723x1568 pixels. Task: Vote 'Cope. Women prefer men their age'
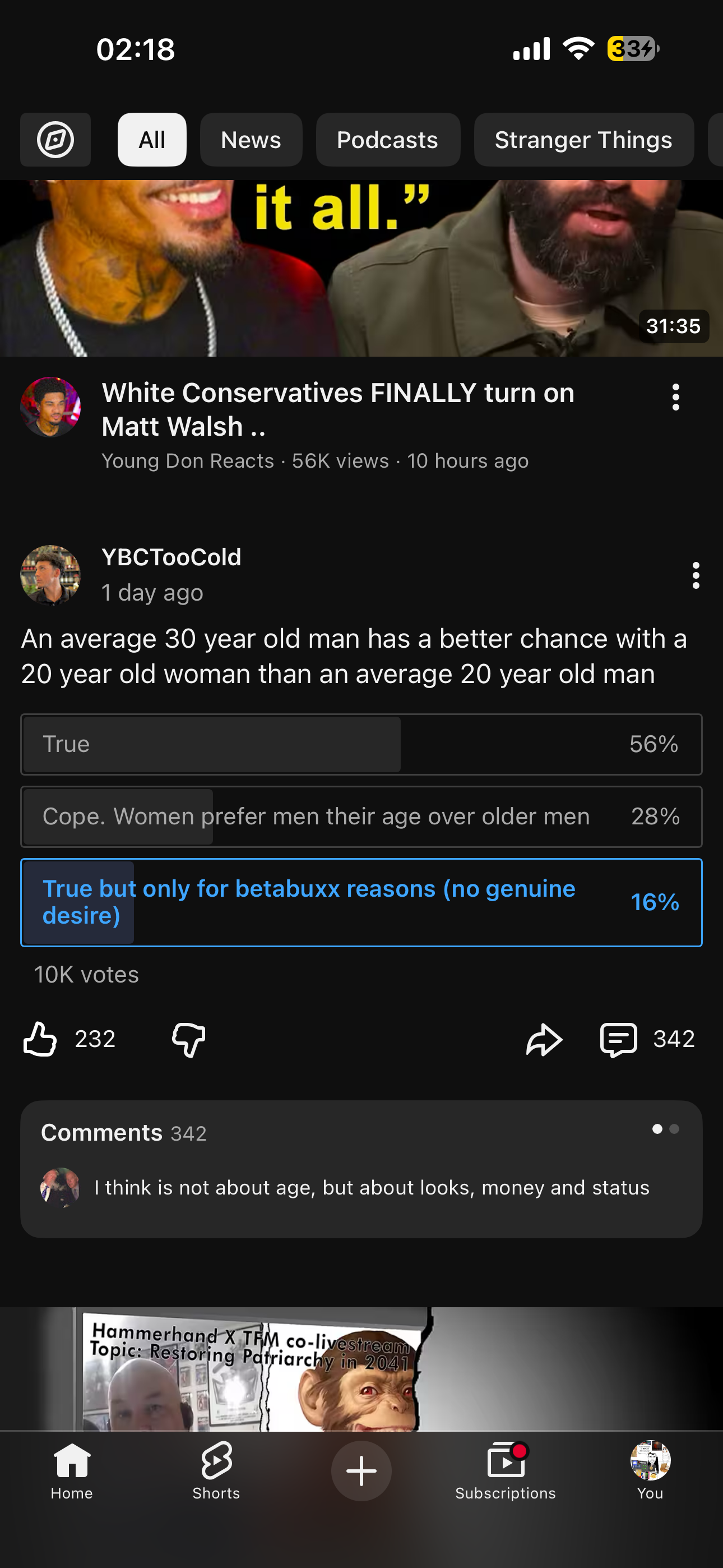coord(361,817)
